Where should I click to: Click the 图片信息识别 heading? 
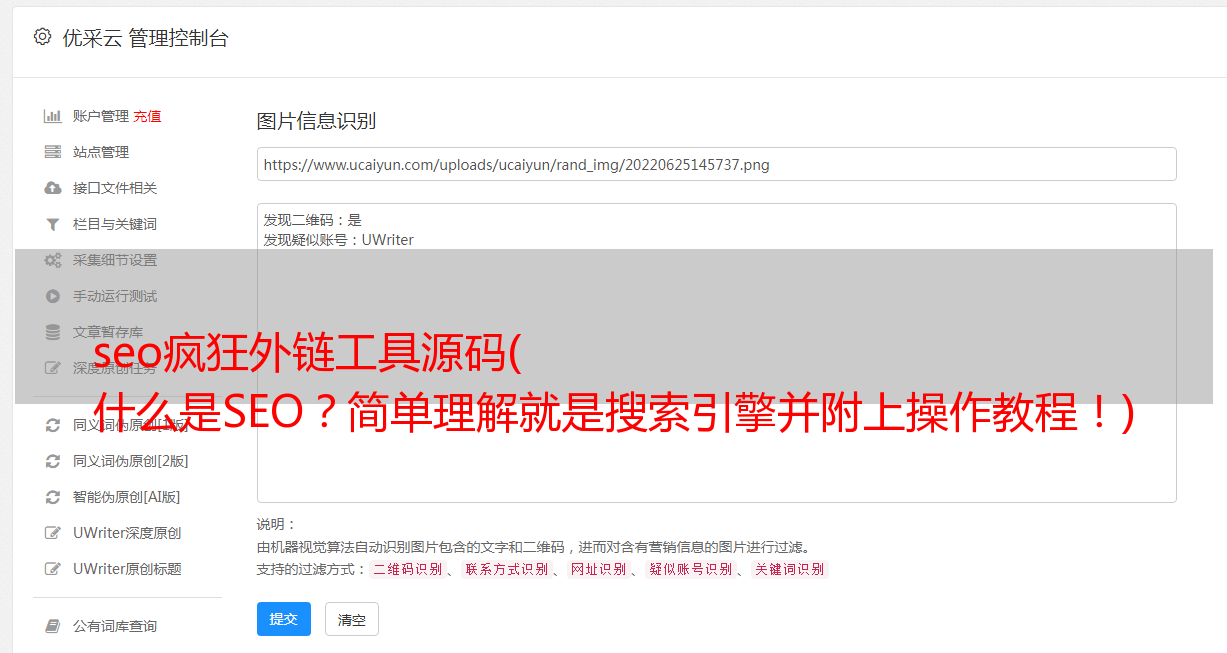[x=316, y=121]
